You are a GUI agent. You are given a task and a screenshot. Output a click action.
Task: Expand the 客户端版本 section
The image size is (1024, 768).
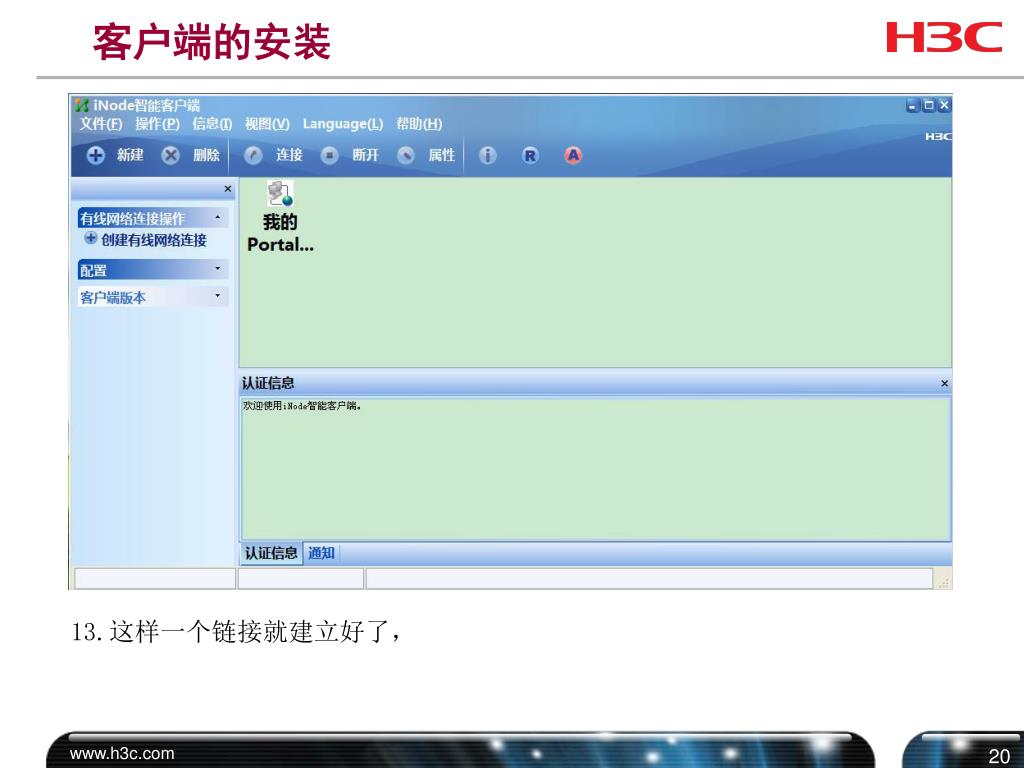[x=217, y=296]
